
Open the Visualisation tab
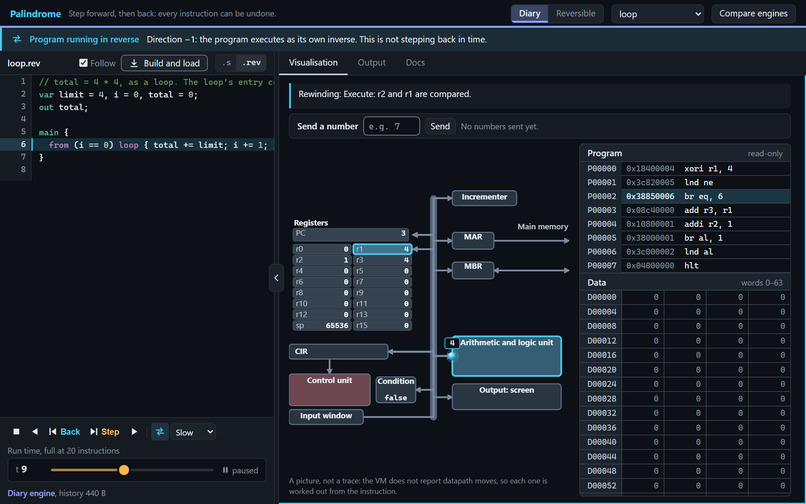313,63
